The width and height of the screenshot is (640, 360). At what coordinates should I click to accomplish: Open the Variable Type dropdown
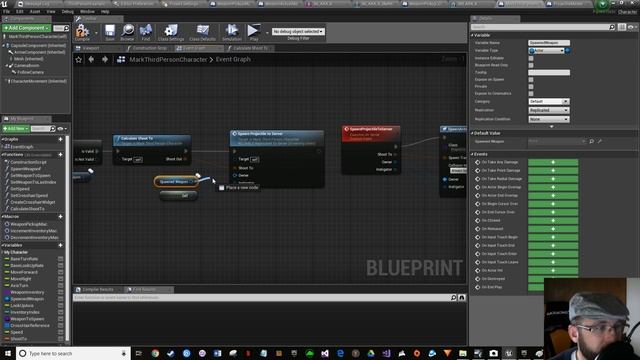pos(546,51)
